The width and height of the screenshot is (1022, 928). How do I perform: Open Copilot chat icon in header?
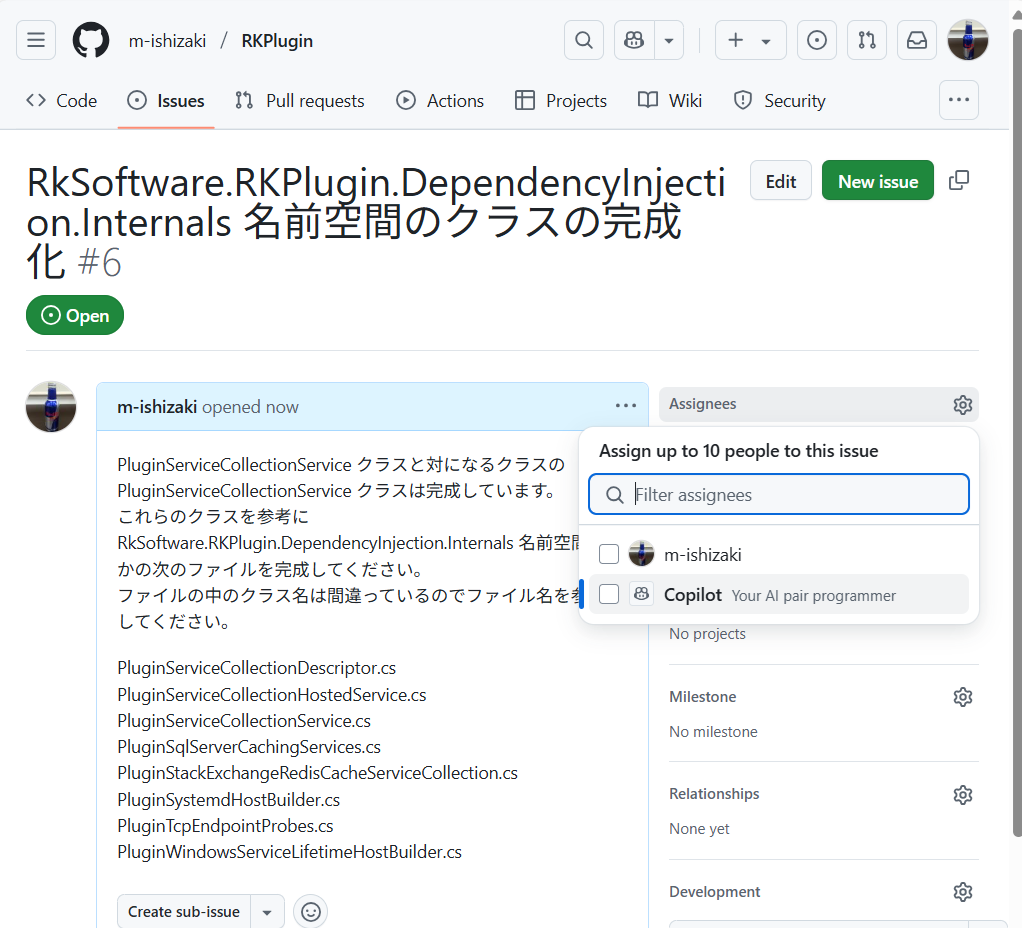pos(634,40)
